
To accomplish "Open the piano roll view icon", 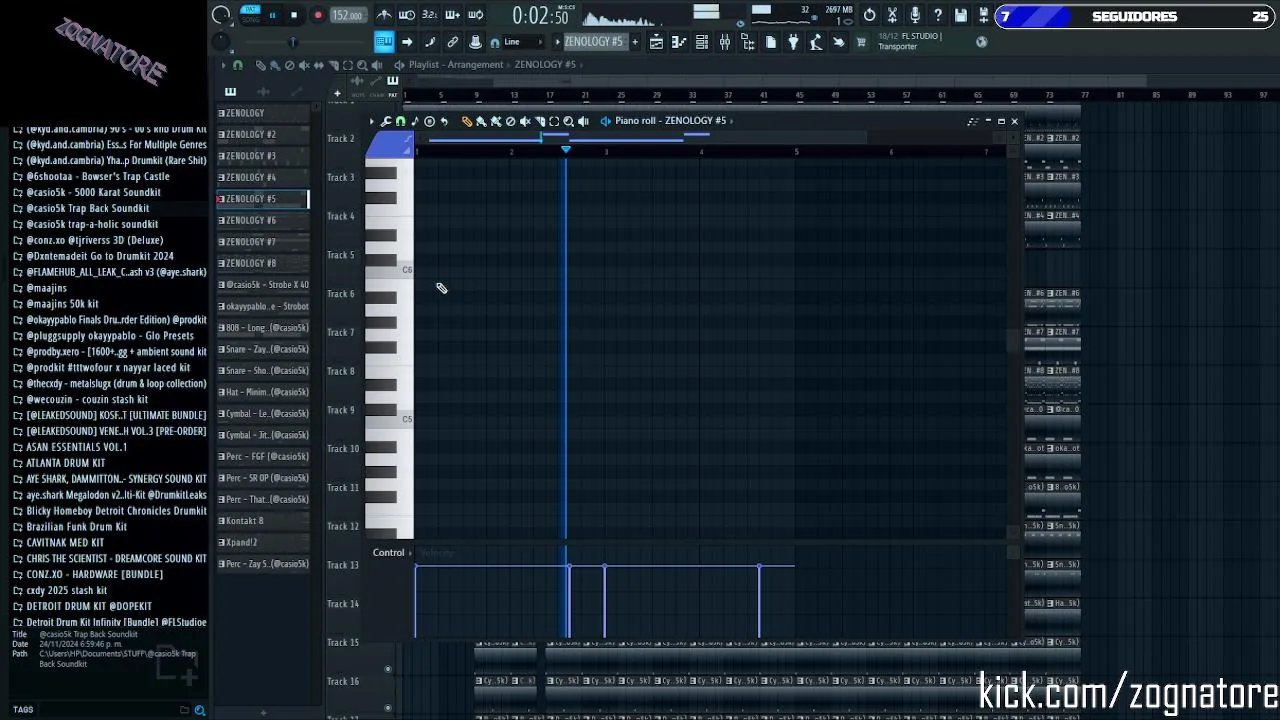I will (679, 42).
